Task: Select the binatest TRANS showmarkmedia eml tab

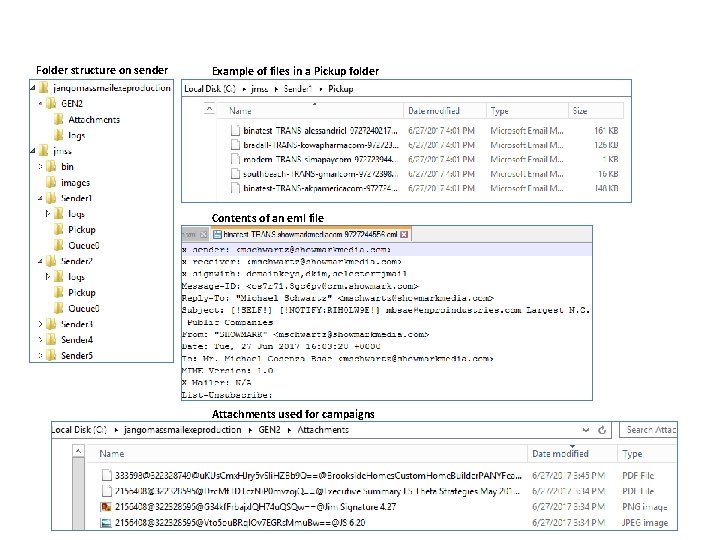Action: click(x=310, y=234)
